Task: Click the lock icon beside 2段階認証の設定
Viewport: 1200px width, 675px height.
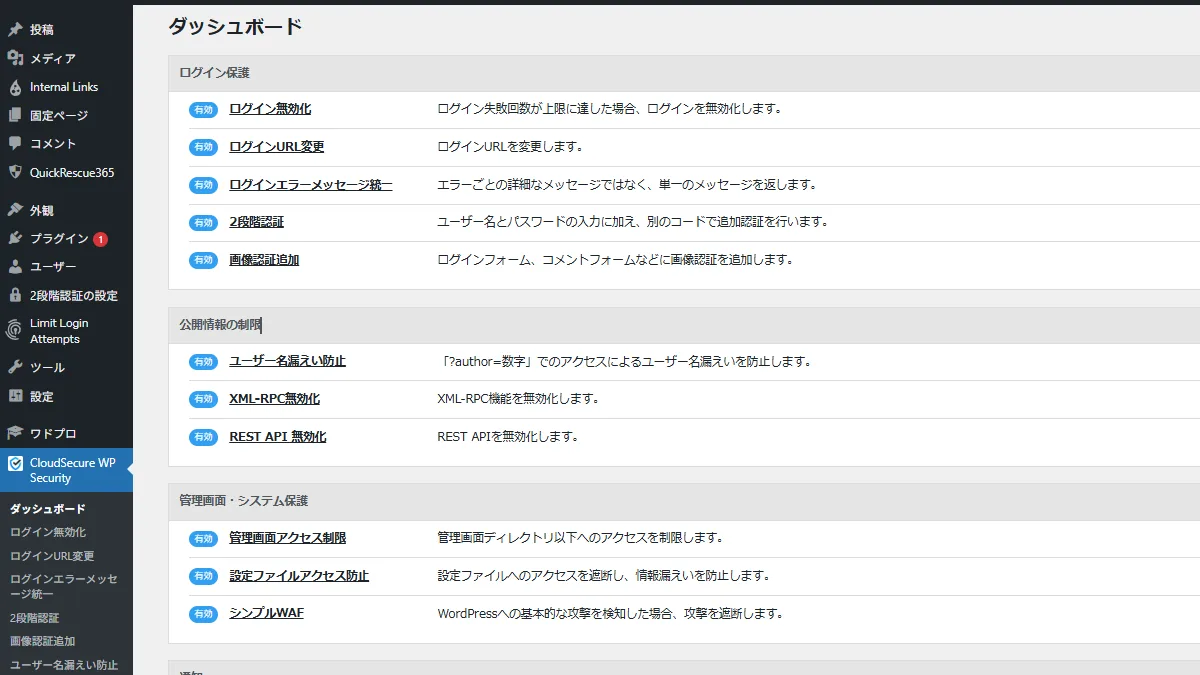Action: pyautogui.click(x=15, y=295)
